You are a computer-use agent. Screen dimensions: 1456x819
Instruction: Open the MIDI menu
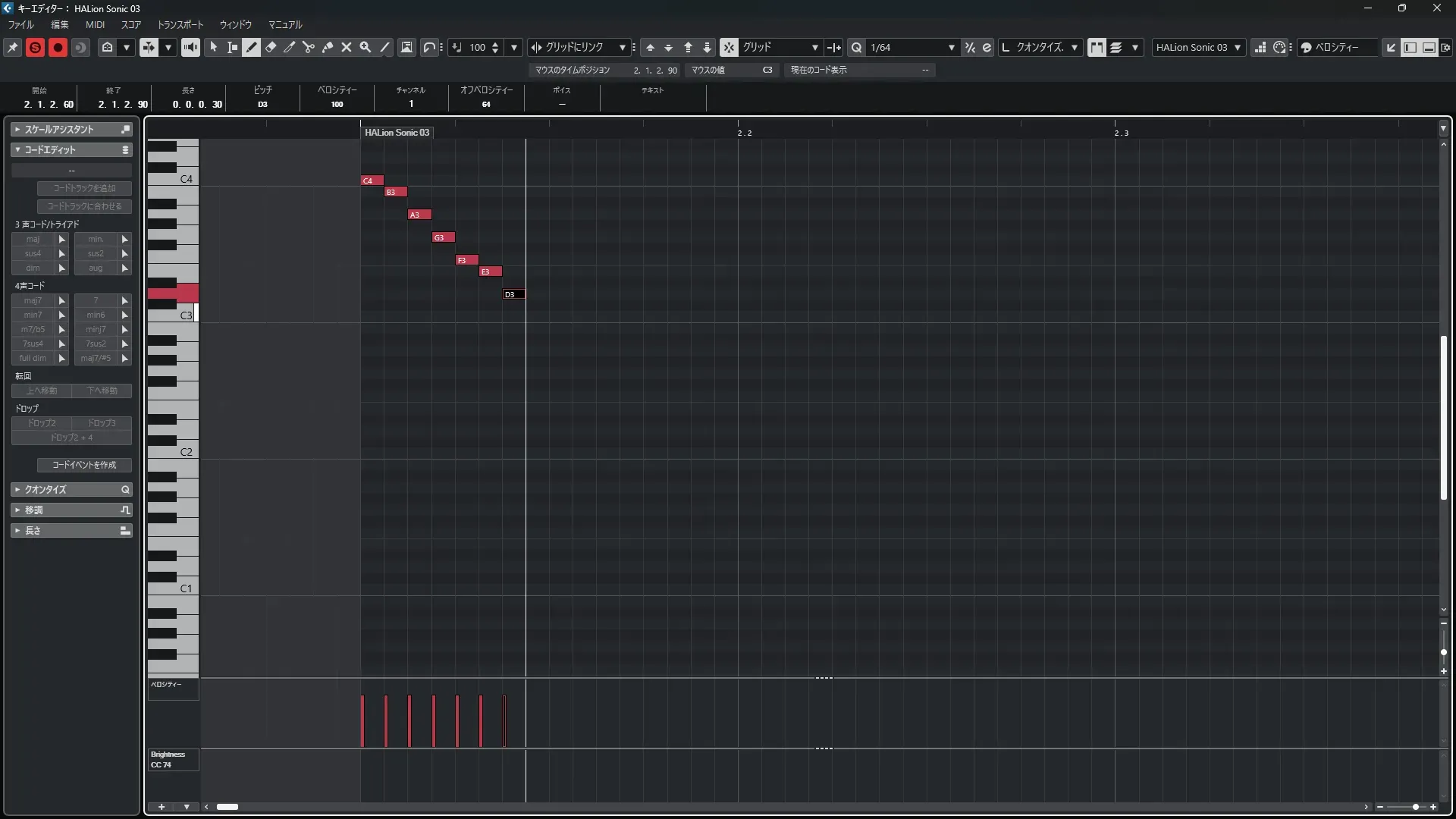pos(95,24)
